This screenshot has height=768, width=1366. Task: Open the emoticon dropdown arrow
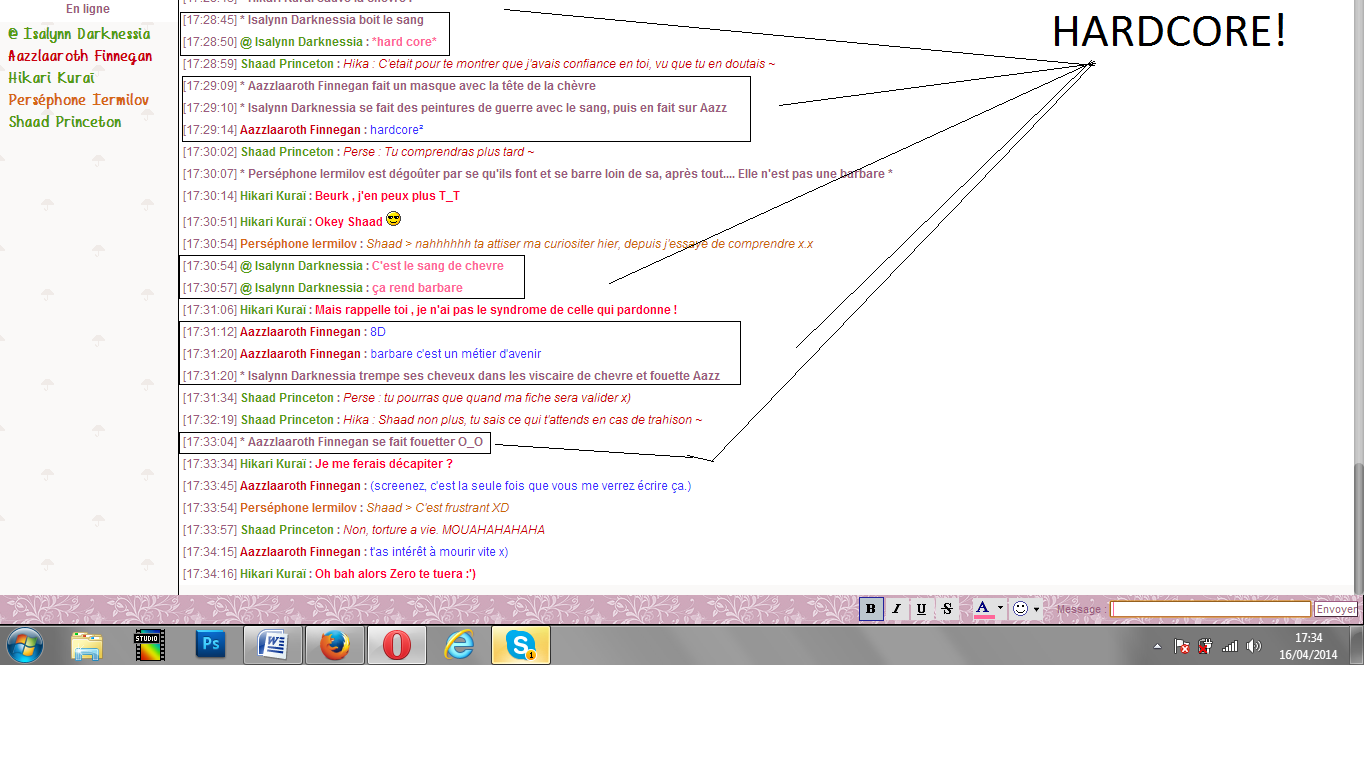(1037, 609)
